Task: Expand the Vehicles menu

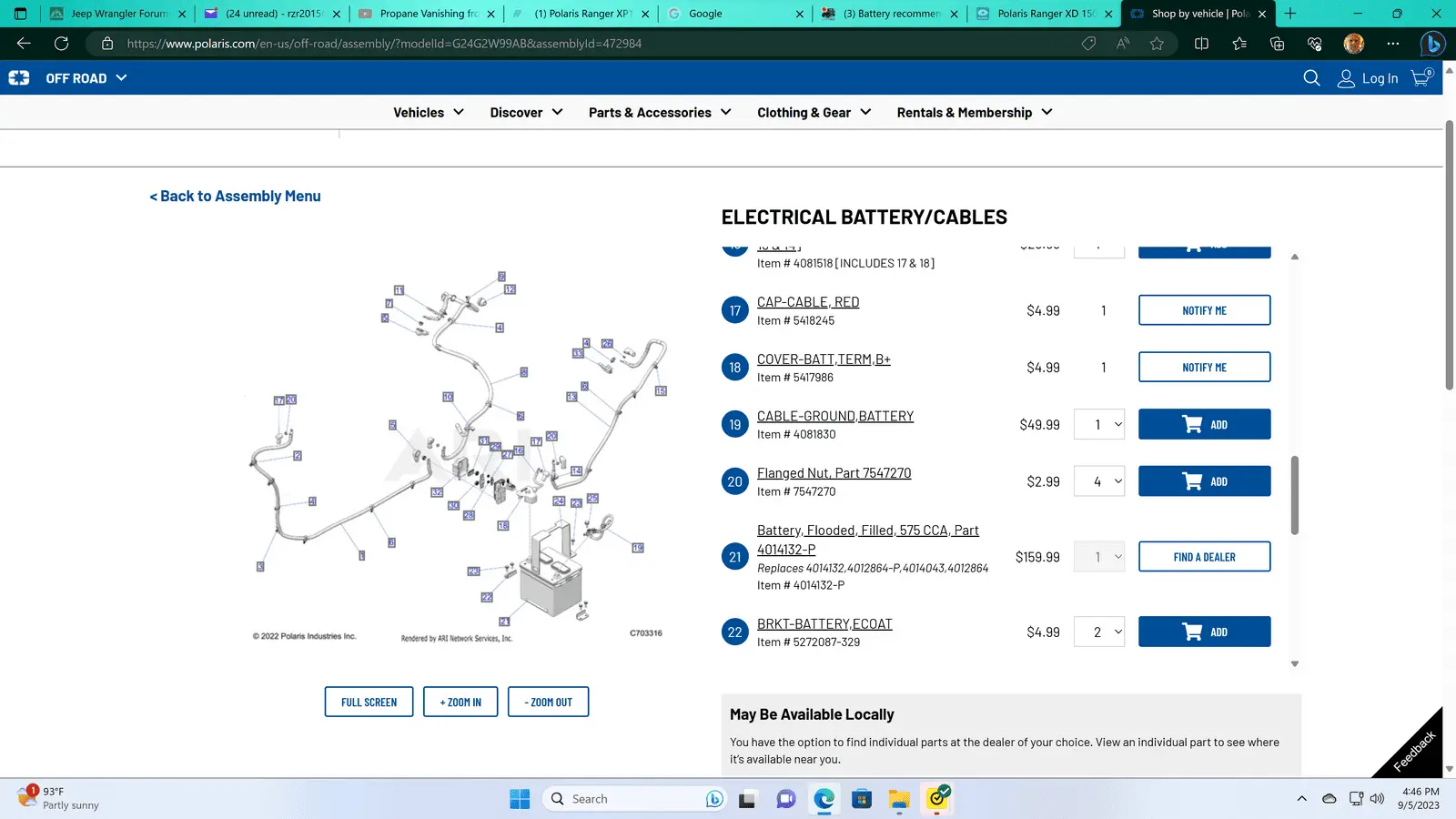Action: (x=429, y=113)
